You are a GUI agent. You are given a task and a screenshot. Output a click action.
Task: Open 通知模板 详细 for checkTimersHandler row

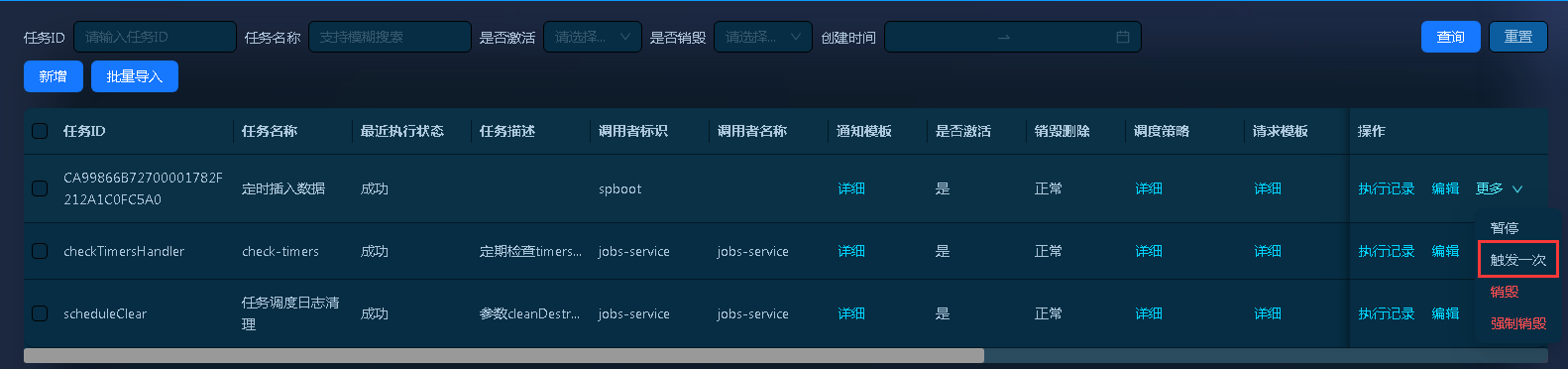851,251
